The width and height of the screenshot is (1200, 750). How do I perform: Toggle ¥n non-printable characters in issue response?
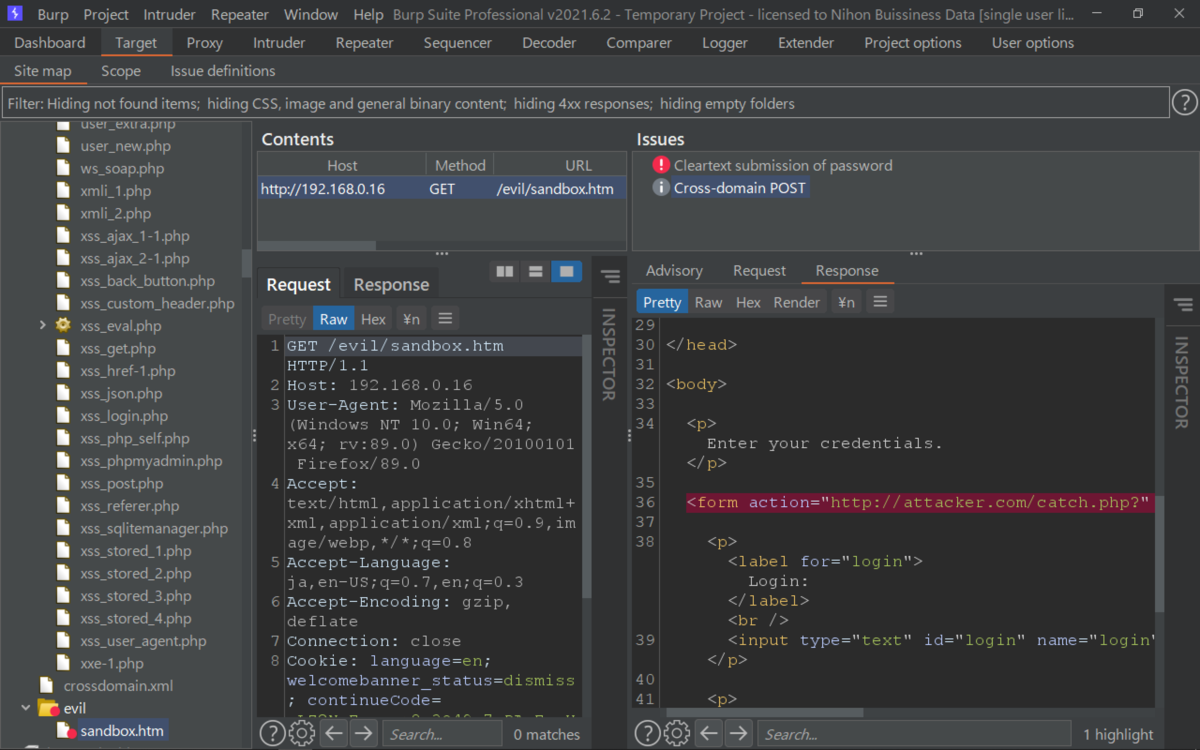tap(846, 302)
